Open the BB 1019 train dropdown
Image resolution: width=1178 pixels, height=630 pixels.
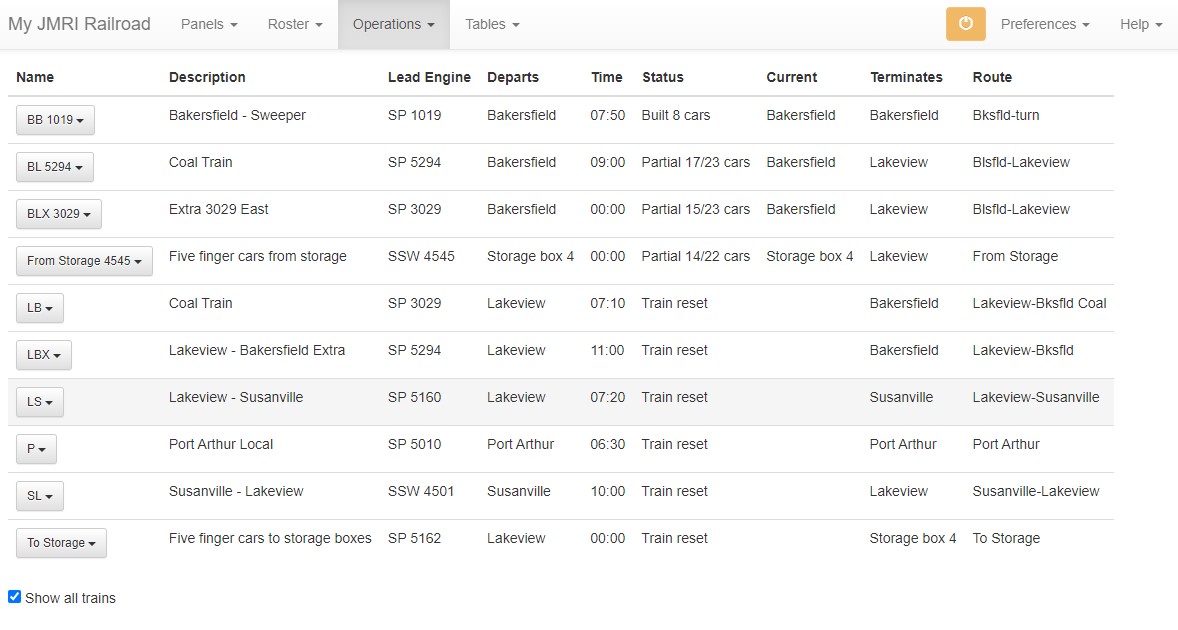[x=55, y=120]
